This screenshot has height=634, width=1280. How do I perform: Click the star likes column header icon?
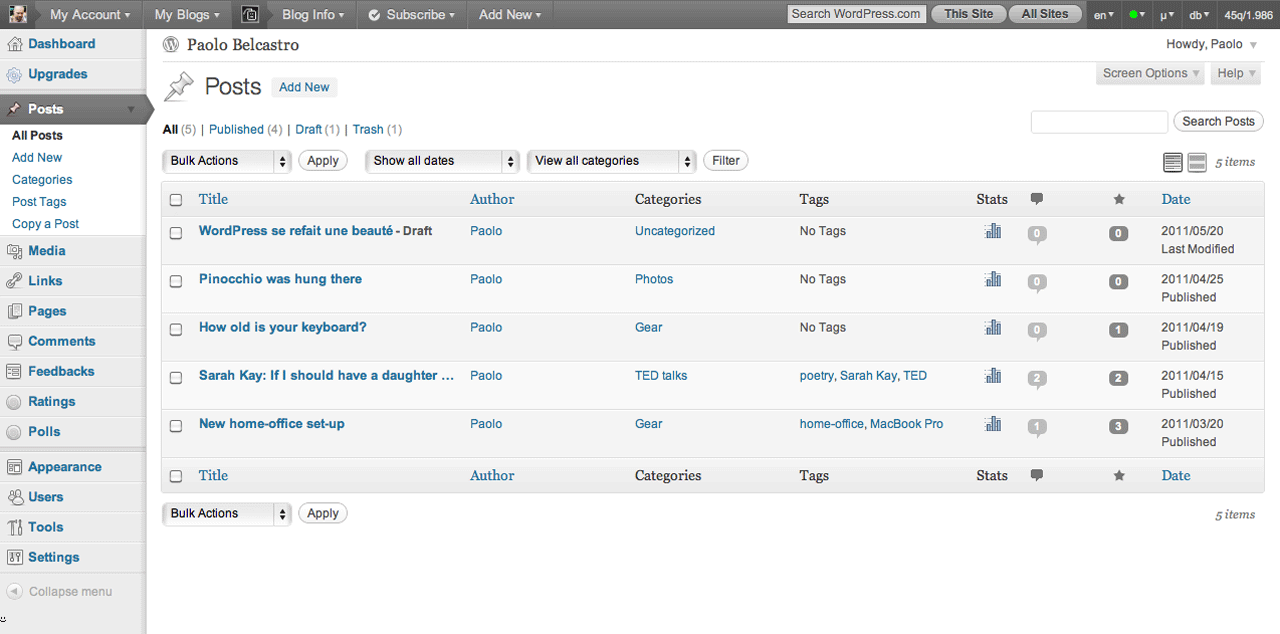1119,199
